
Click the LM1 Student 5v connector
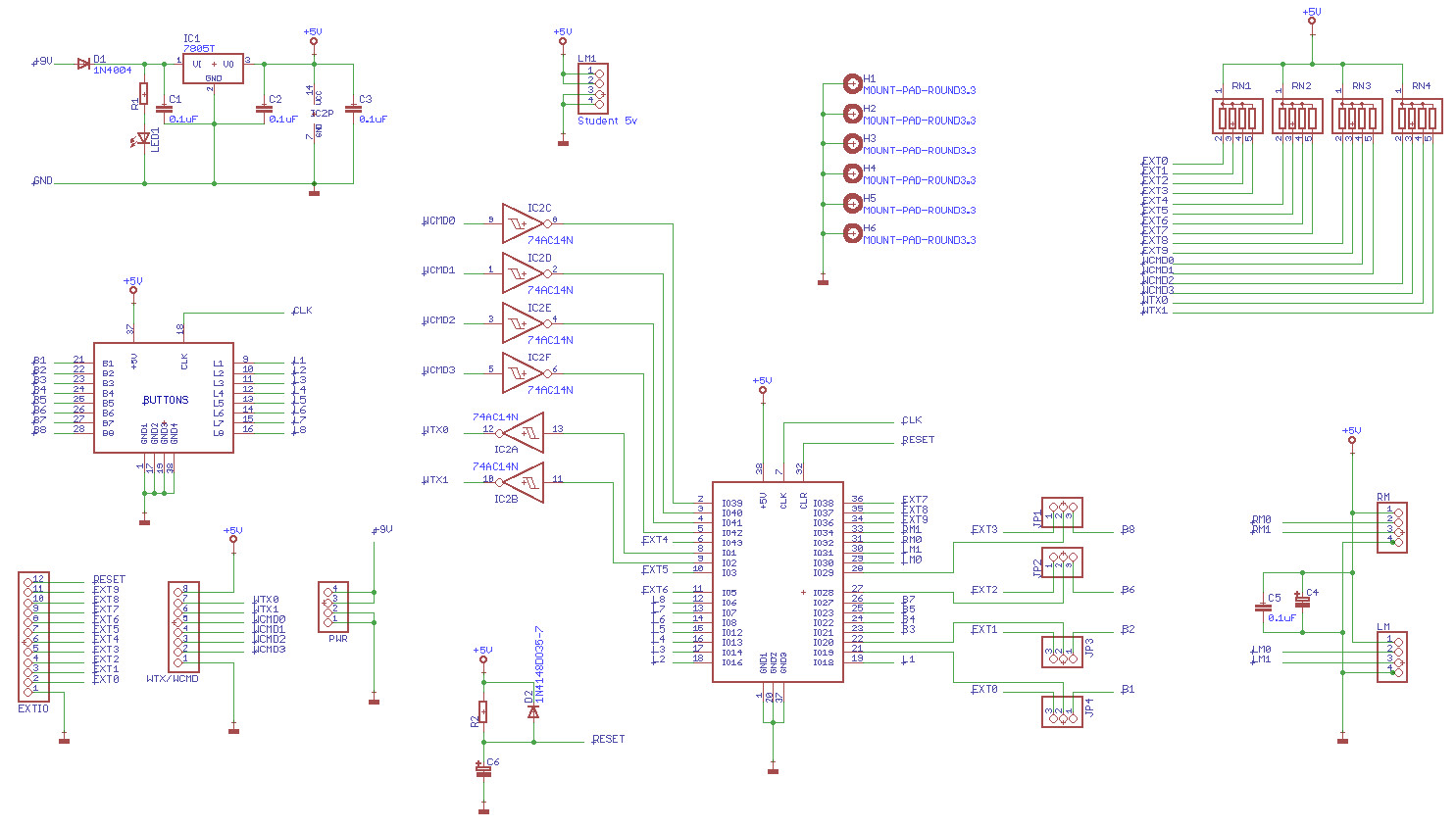pos(593,89)
